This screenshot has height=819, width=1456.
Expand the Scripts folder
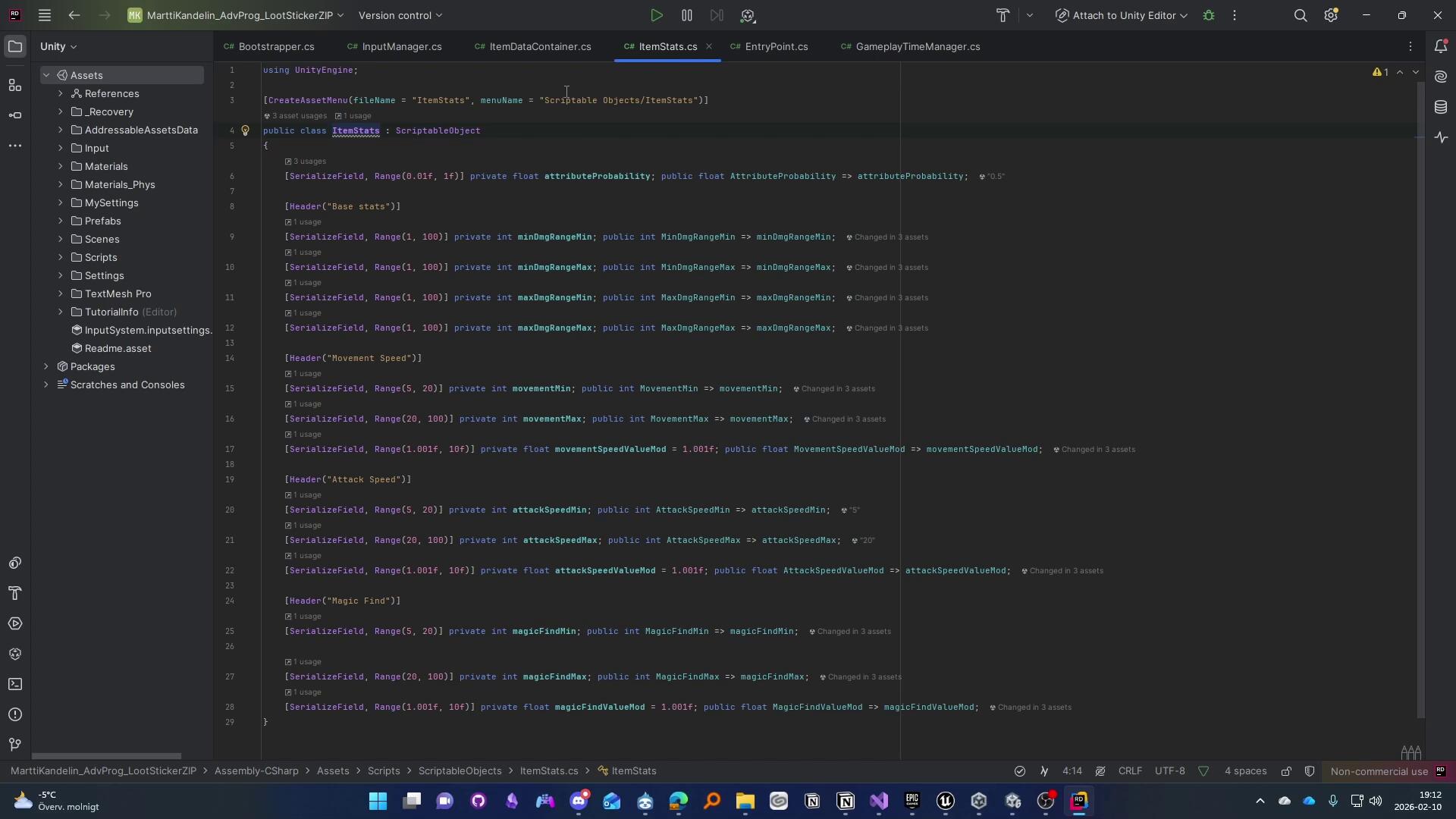[x=61, y=257]
